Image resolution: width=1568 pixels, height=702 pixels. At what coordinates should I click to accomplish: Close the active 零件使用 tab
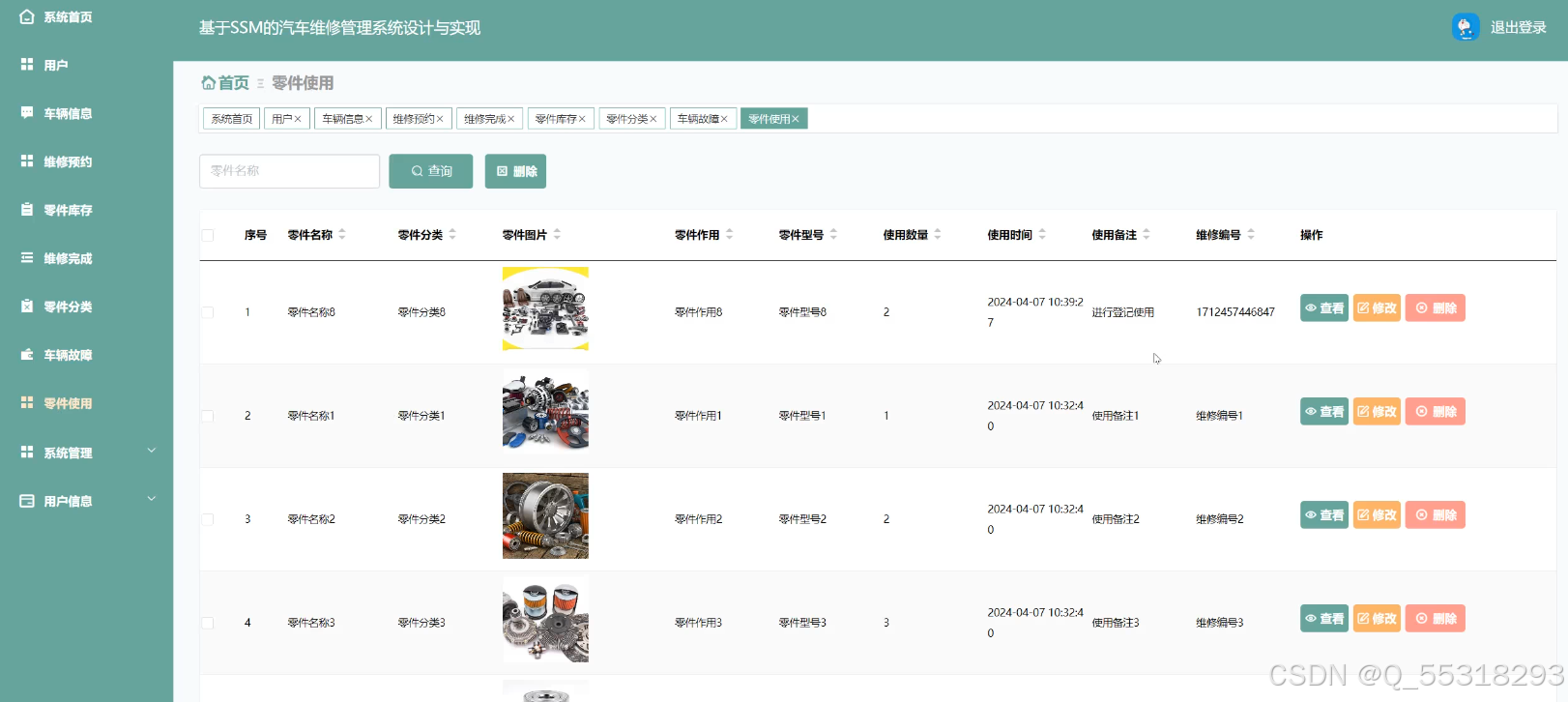click(x=796, y=119)
